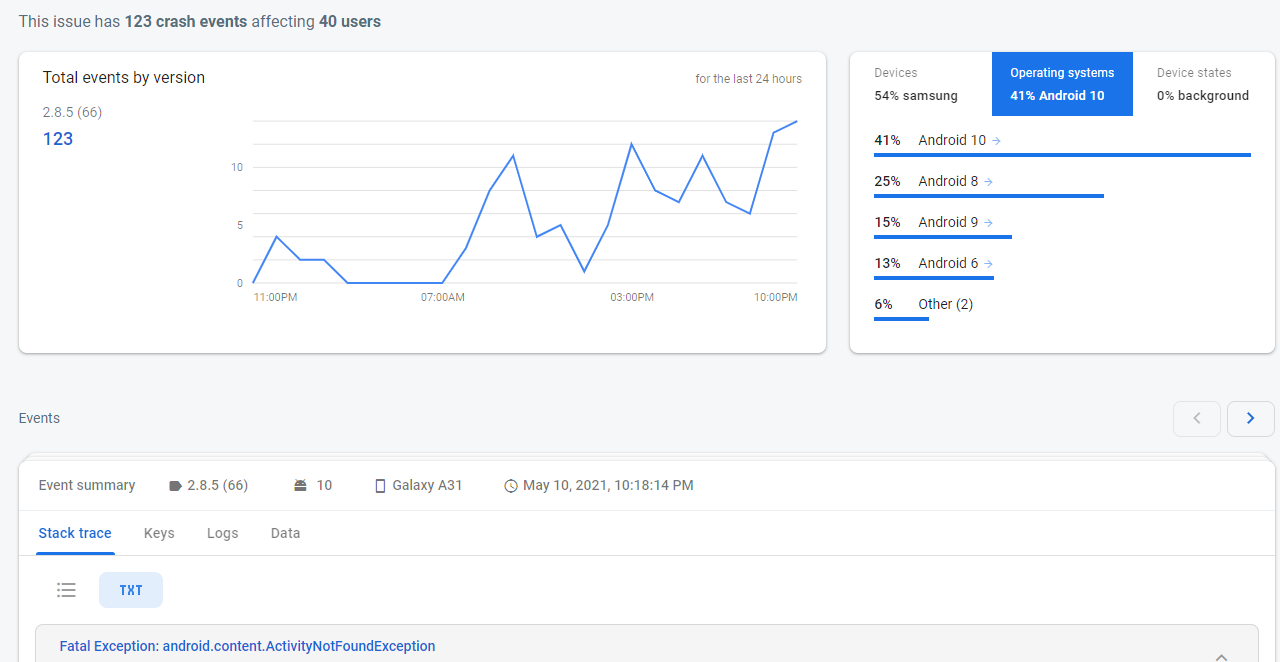Switch to the Keys tab
The image size is (1280, 662).
click(159, 533)
